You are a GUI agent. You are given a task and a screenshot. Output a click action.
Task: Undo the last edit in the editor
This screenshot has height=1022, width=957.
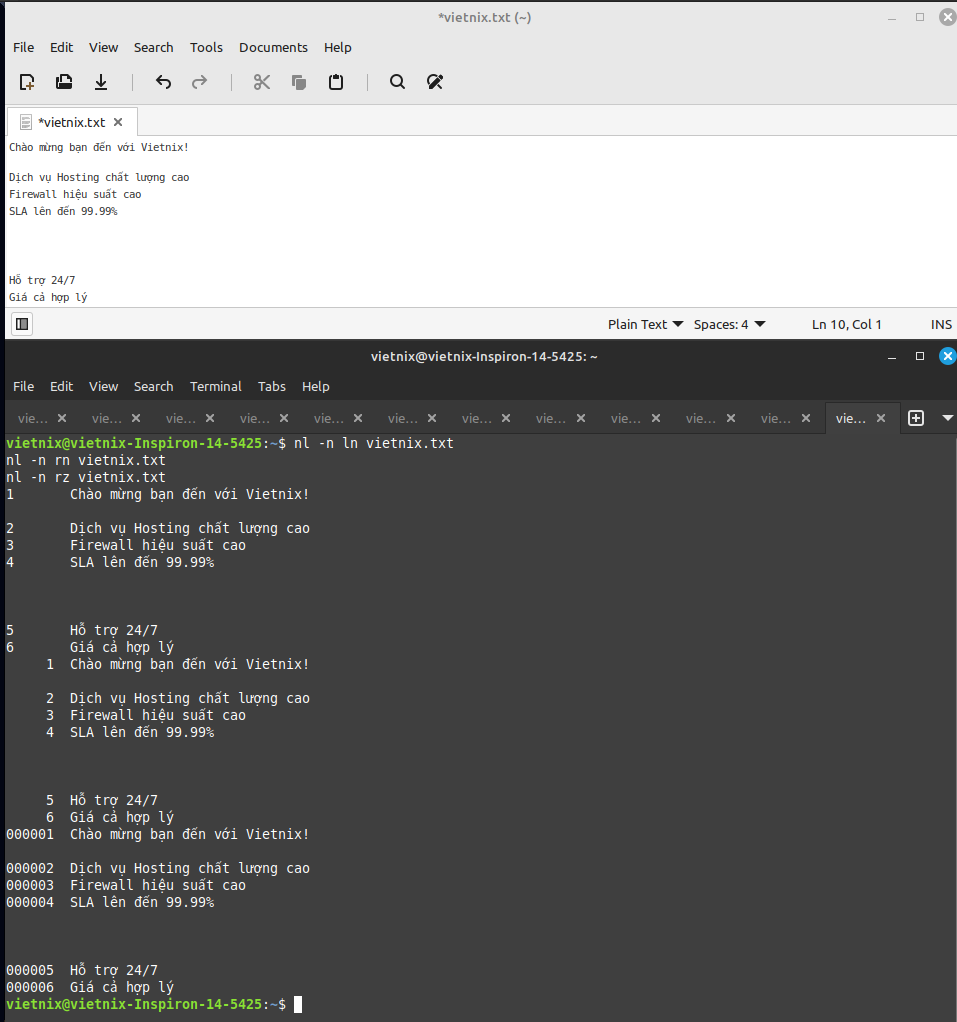(x=164, y=82)
